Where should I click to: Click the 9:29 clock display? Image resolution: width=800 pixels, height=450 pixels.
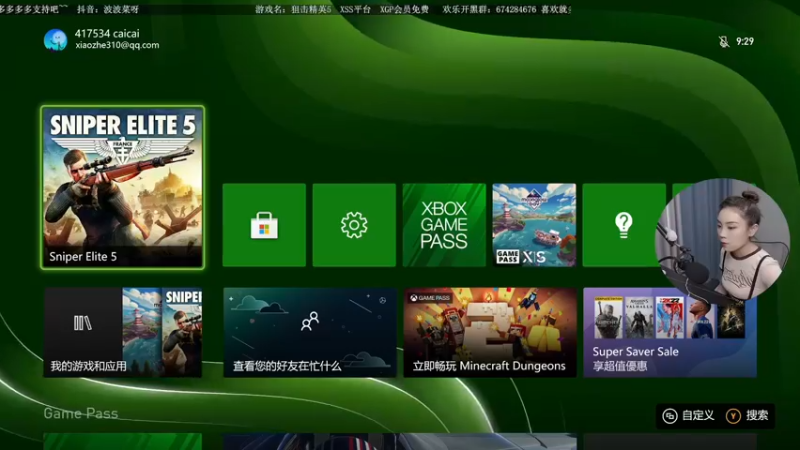coord(745,41)
